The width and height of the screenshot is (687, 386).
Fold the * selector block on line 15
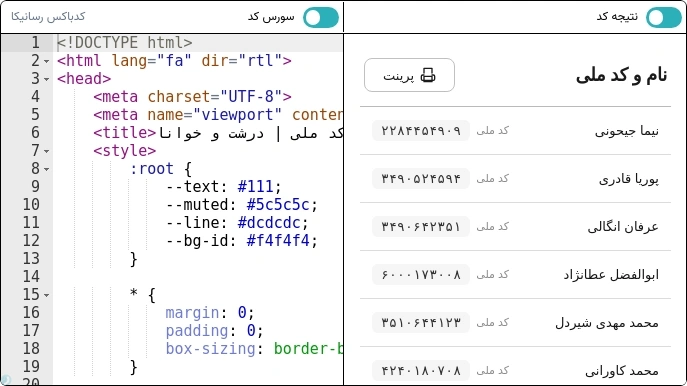[46, 295]
